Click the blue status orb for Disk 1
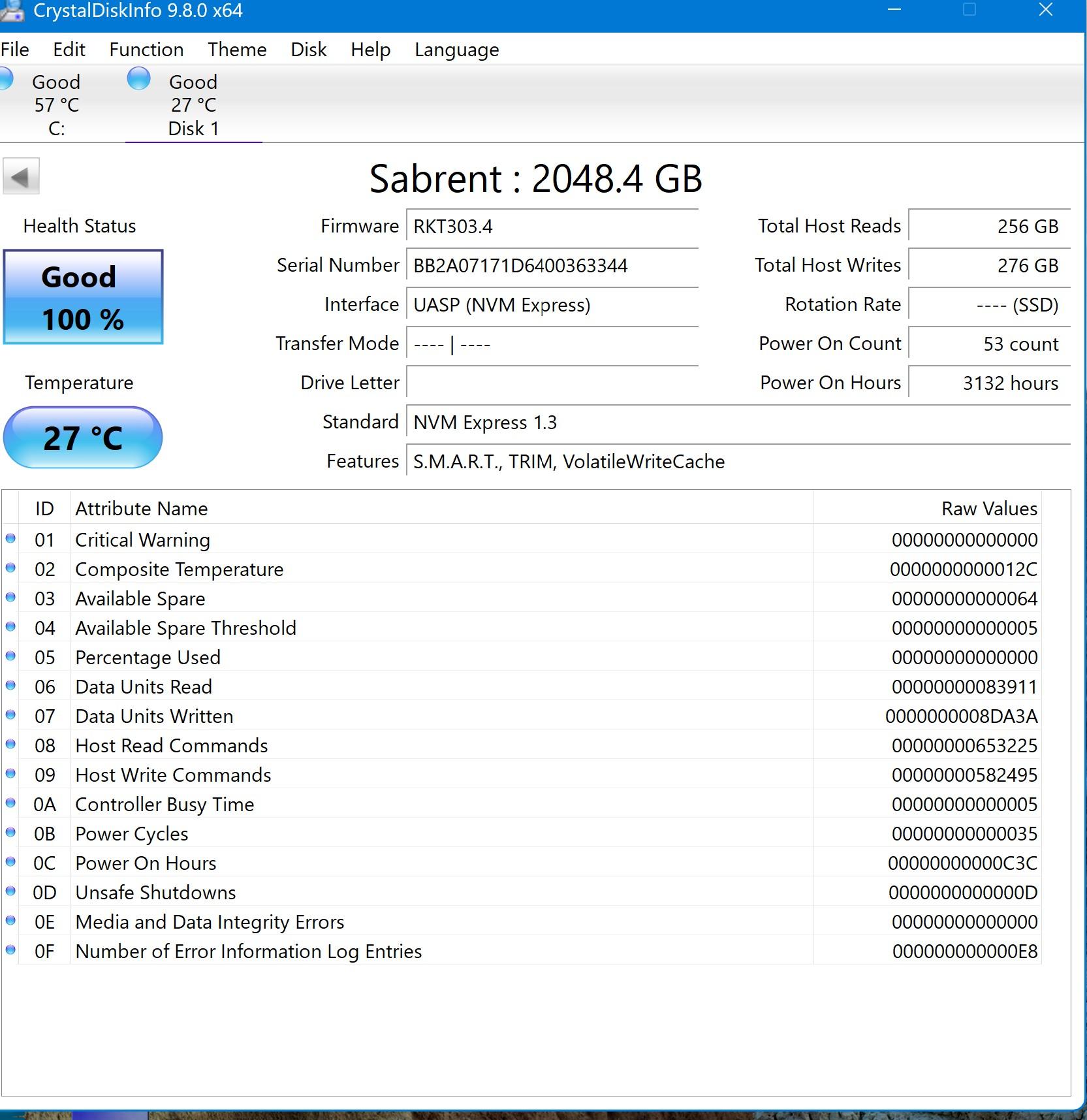The width and height of the screenshot is (1087, 1120). [138, 79]
